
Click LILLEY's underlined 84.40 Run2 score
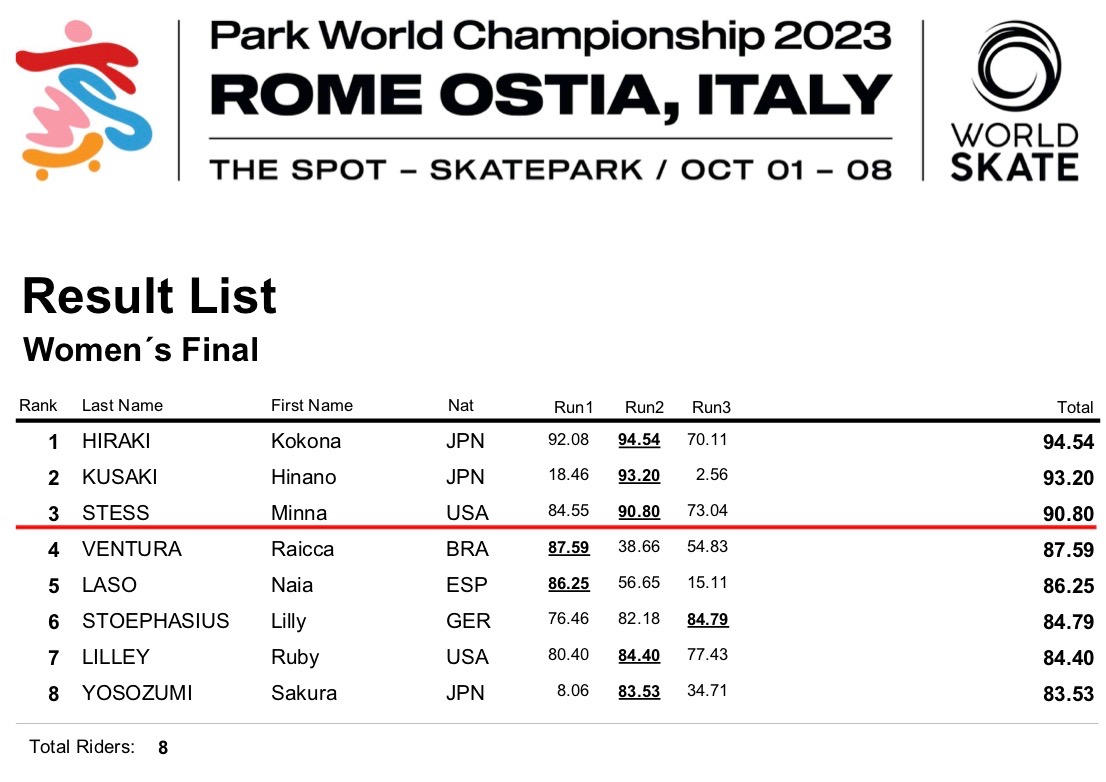[x=639, y=656]
